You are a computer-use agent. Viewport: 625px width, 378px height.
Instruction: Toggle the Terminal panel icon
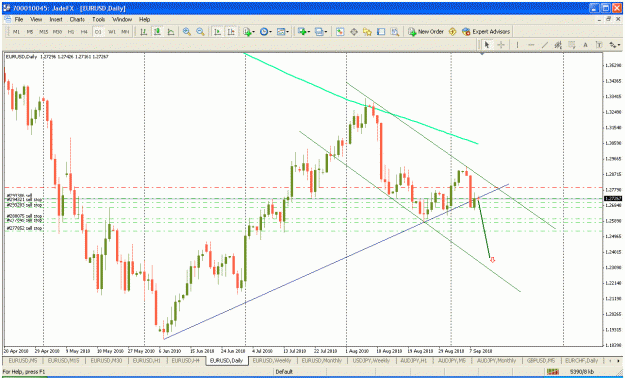[381, 32]
